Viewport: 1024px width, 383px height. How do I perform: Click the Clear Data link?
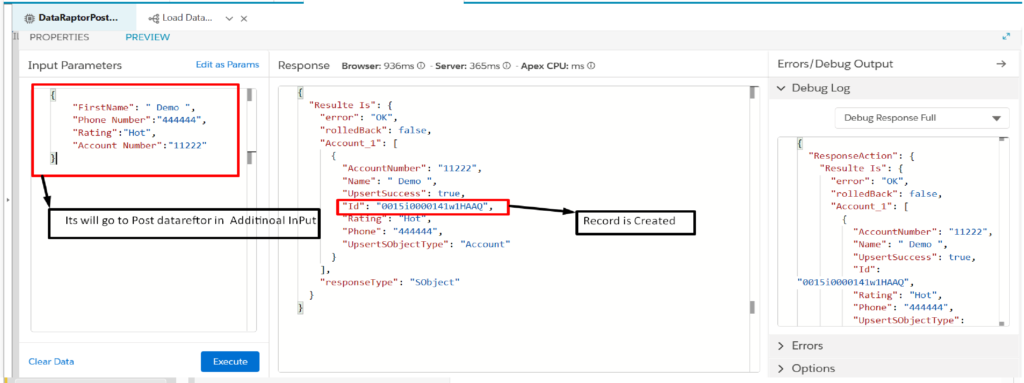click(x=51, y=361)
